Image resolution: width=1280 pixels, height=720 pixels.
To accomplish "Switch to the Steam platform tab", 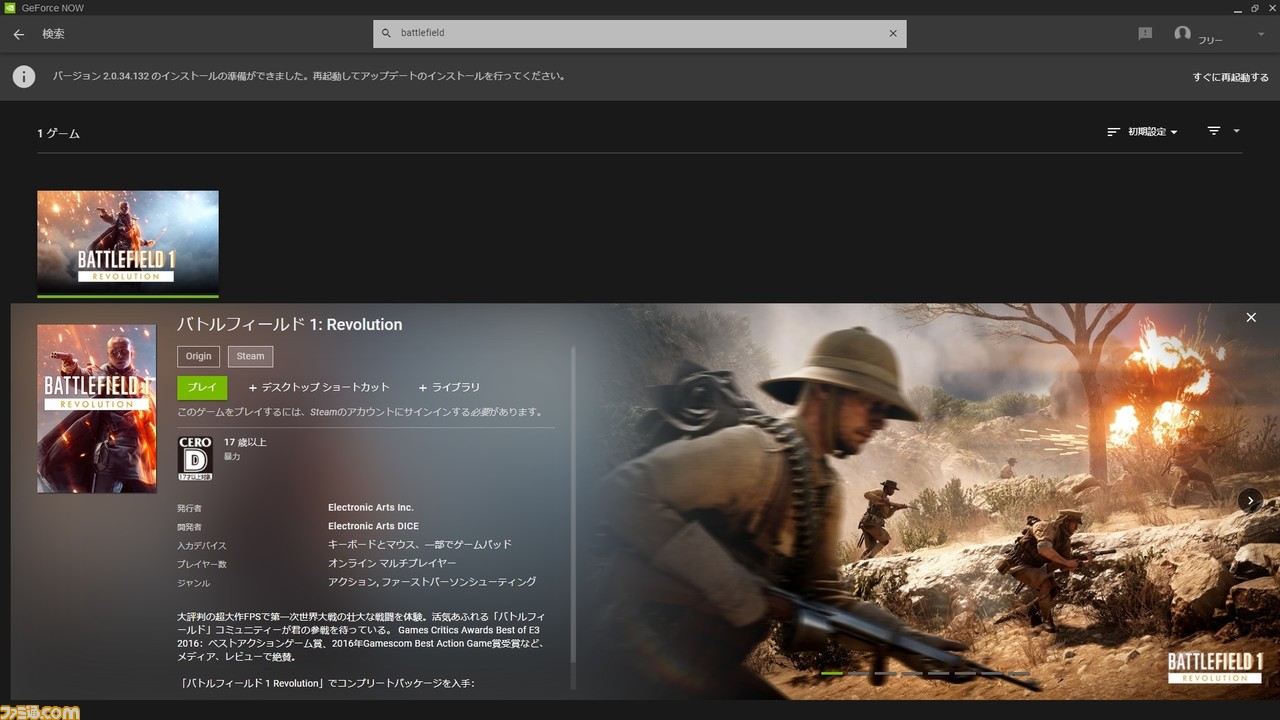I will (250, 356).
